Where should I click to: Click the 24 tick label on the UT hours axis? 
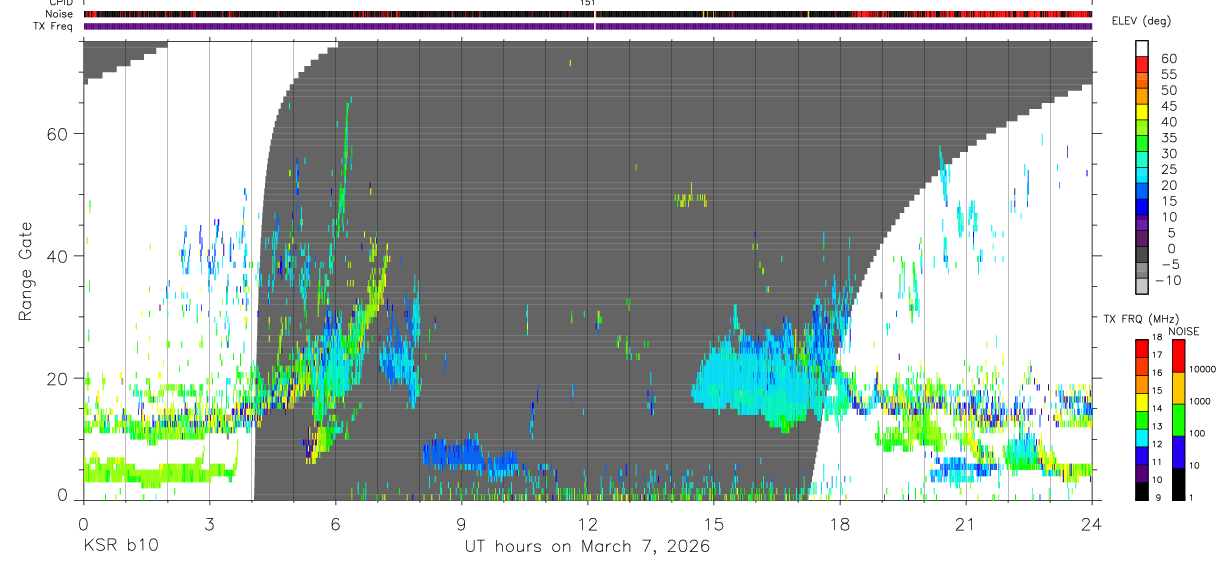click(1091, 523)
